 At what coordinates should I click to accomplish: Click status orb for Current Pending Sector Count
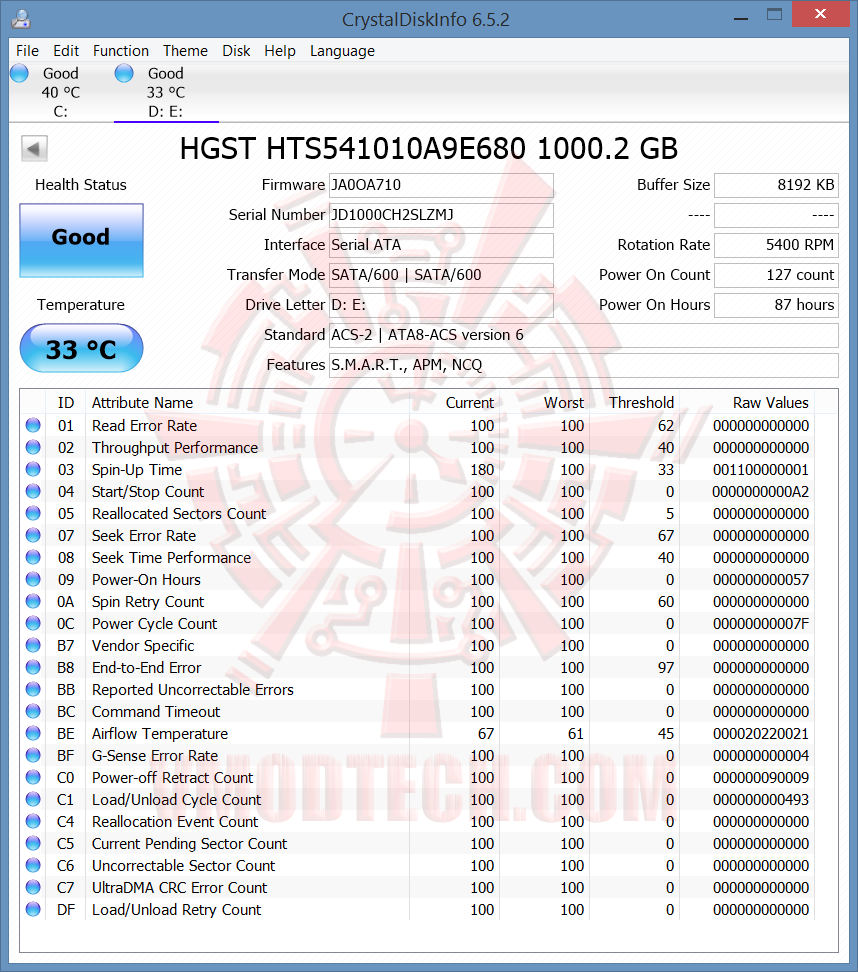[x=33, y=843]
